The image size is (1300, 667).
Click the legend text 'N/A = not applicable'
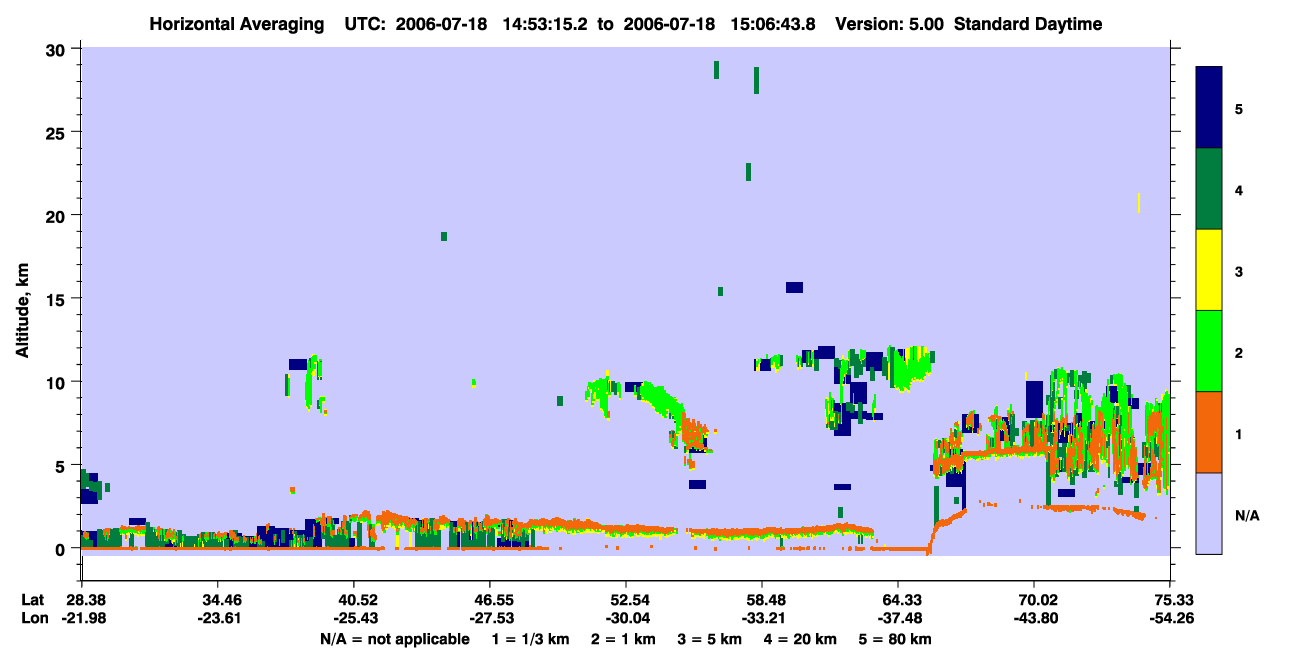[395, 639]
